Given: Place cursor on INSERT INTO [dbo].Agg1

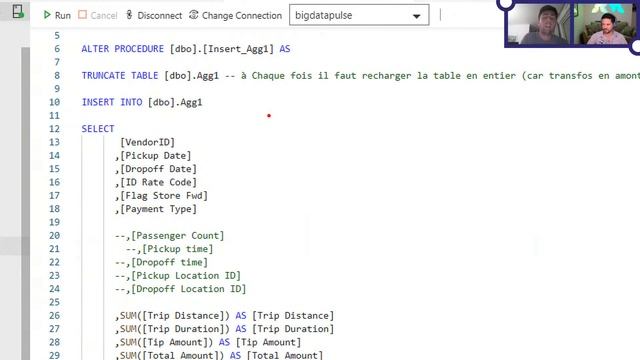Looking at the screenshot, I should 142,102.
